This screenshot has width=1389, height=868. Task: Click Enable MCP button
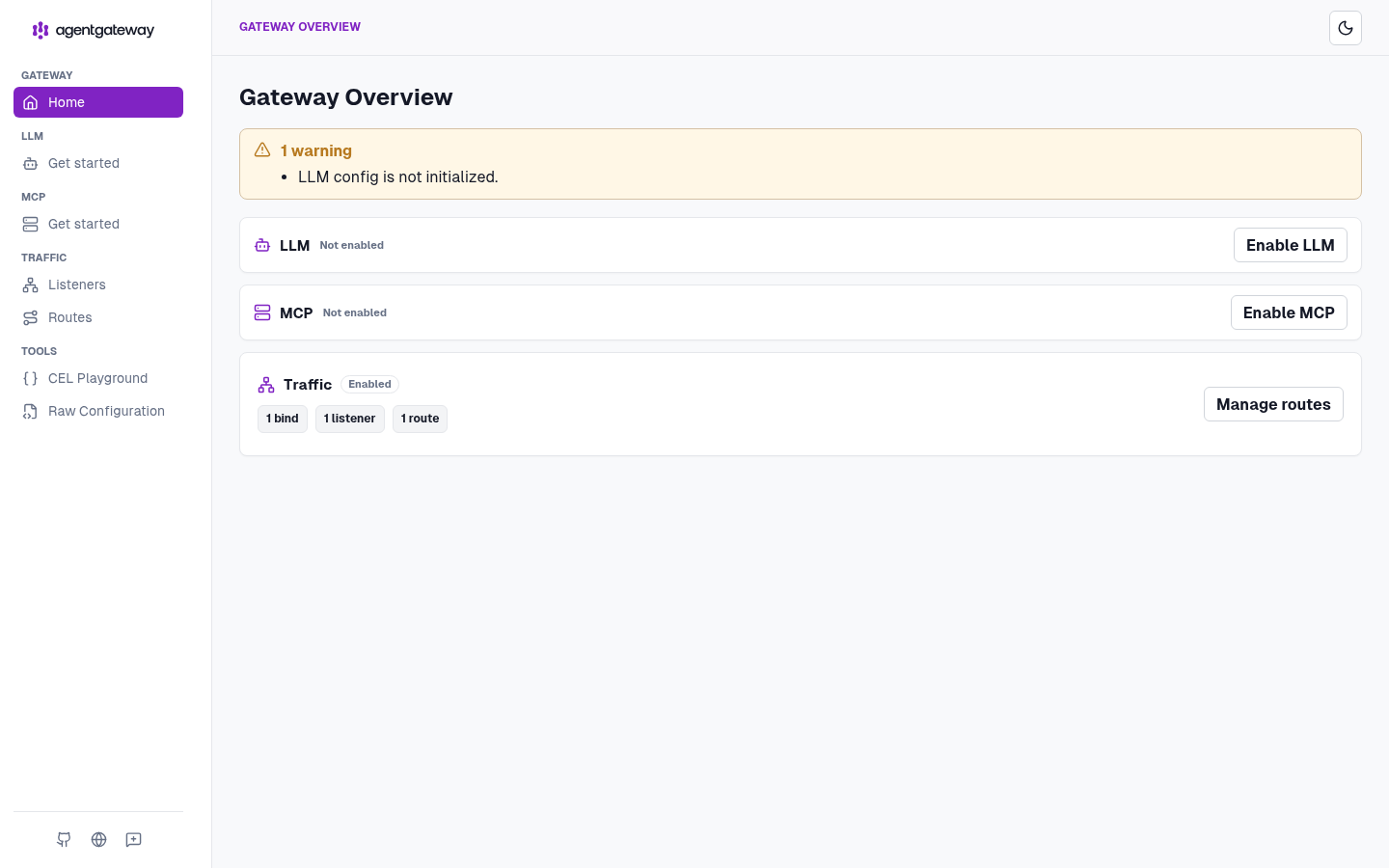1289,312
